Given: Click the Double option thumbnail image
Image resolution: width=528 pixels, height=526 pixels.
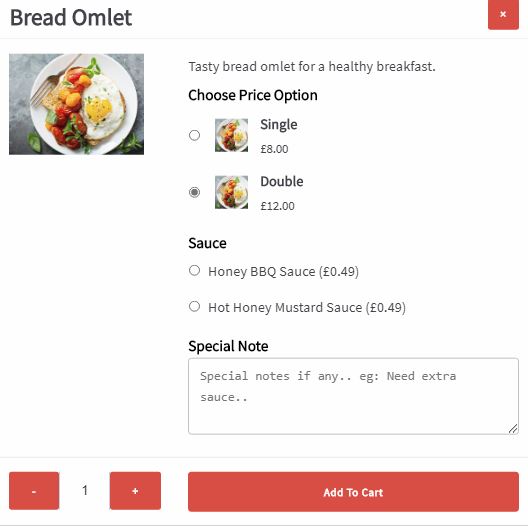Looking at the screenshot, I should click(x=231, y=192).
